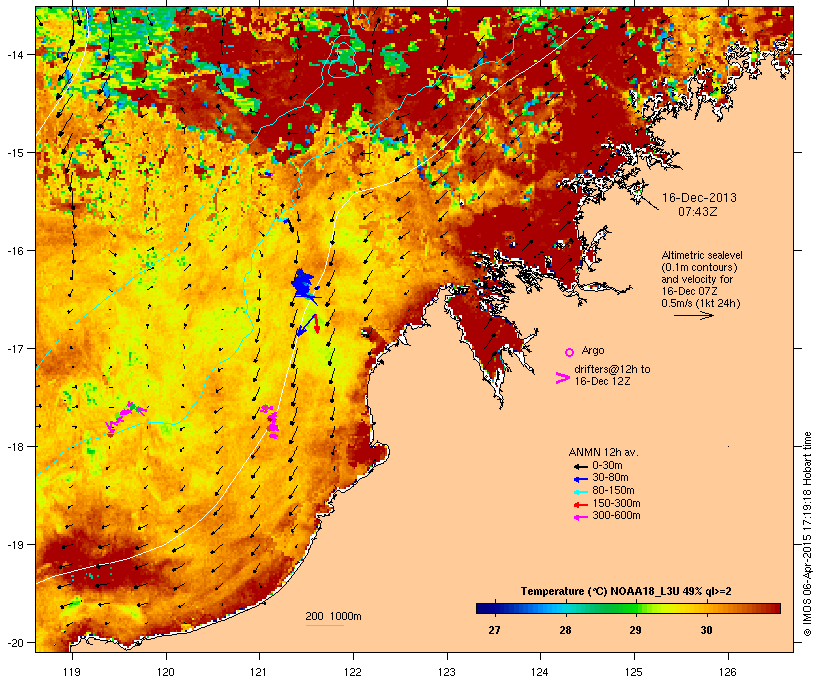Click the 125 longitude axis label
The image size is (820, 680).
pos(634,672)
